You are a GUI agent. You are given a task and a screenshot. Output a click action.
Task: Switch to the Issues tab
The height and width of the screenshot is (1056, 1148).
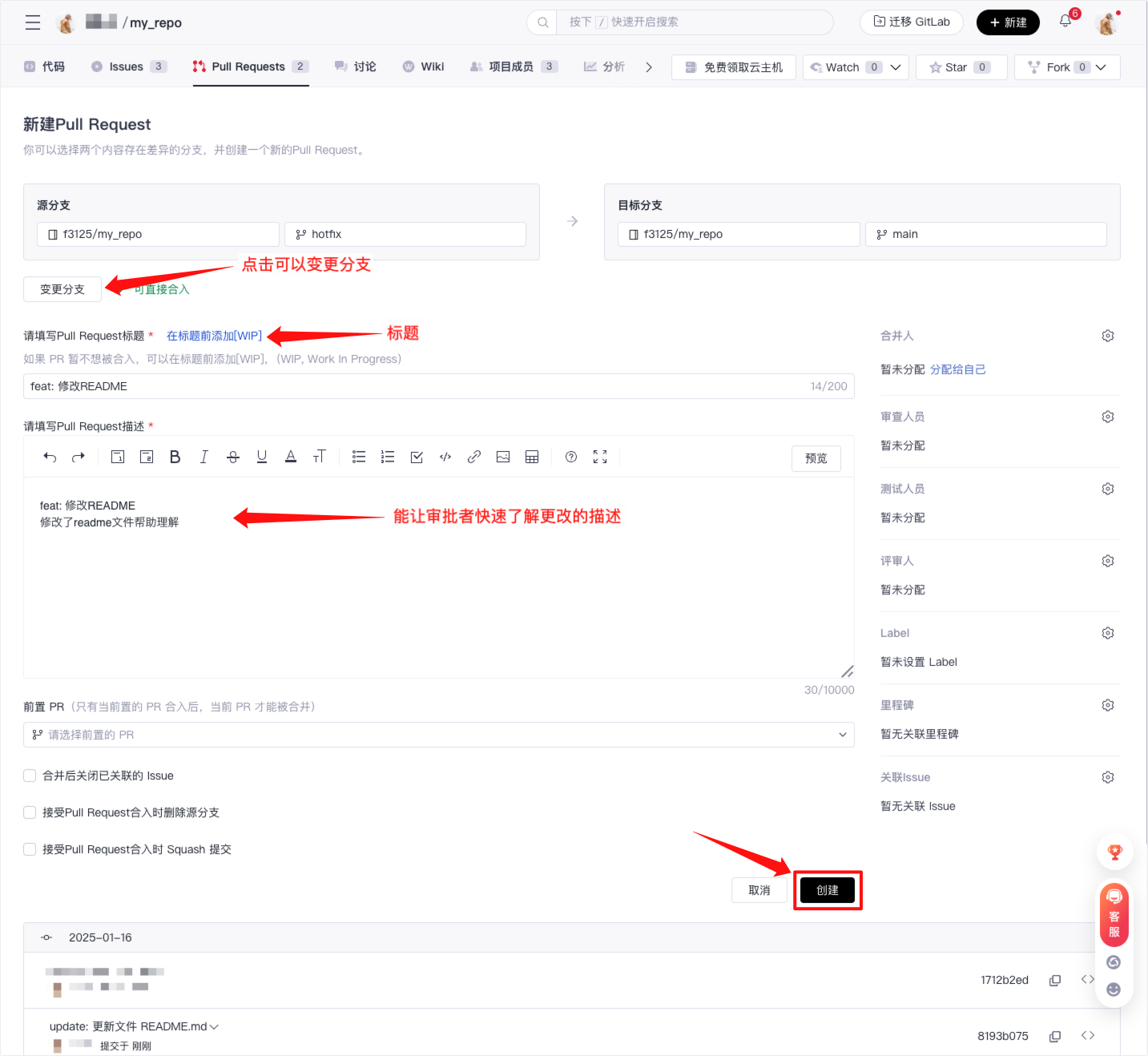click(x=127, y=67)
